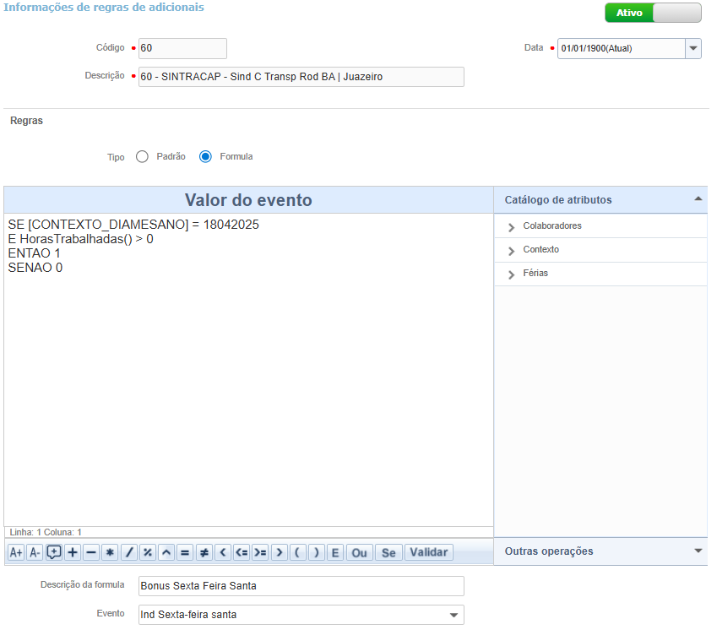Open the Evento dropdown

point(454,615)
